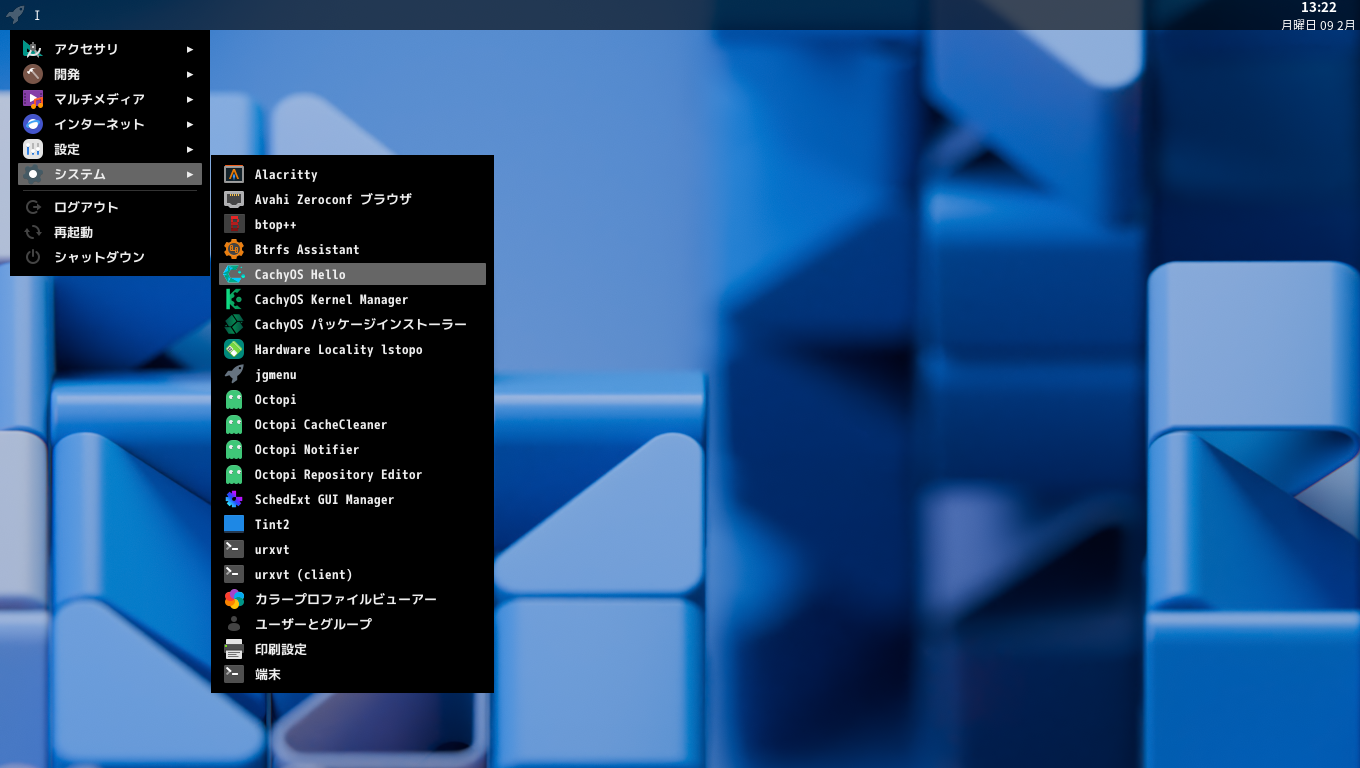Screen dimensions: 1360x768
Task: Select the システム category
Action: pyautogui.click(x=110, y=174)
